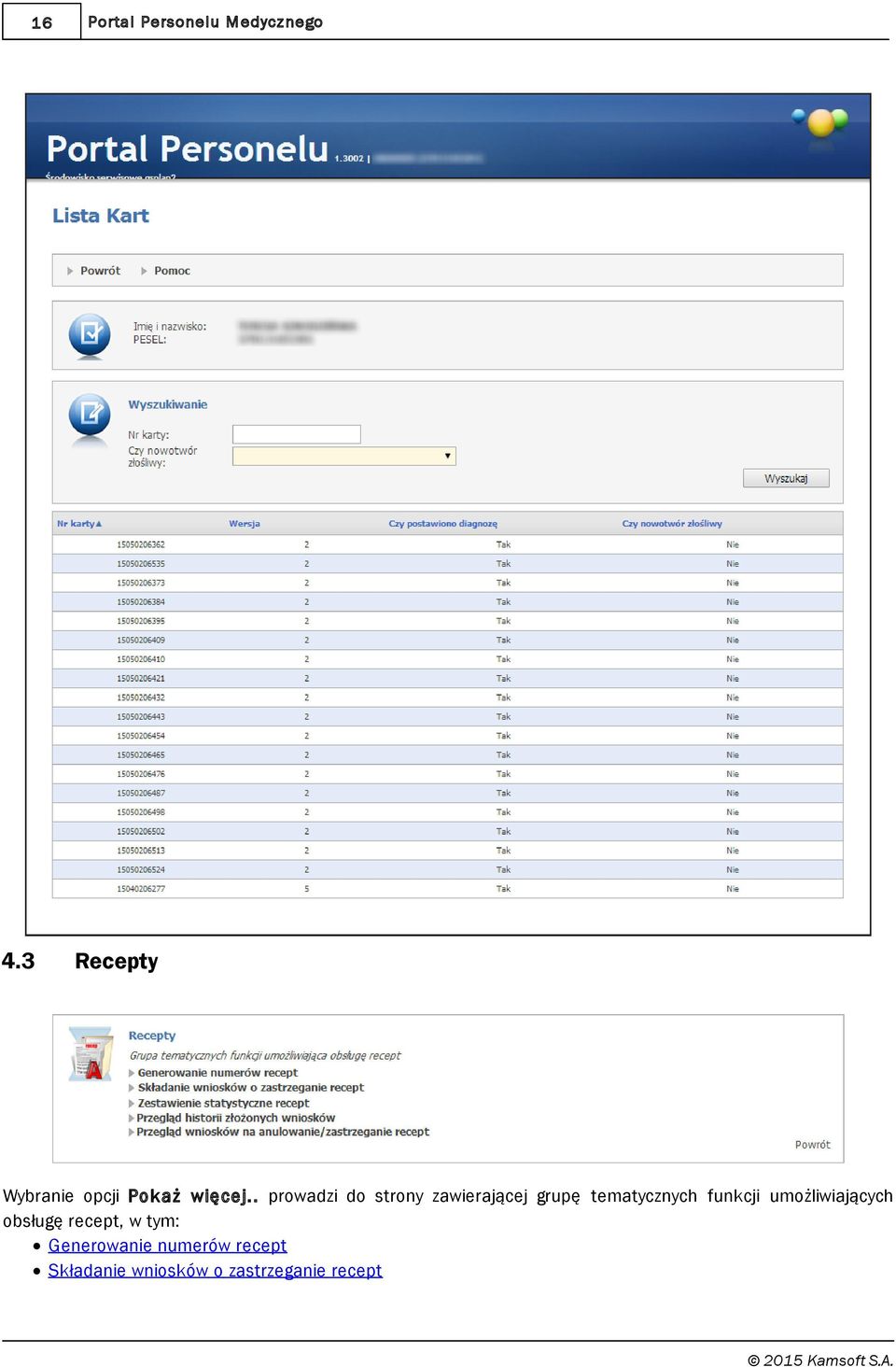Click Powrót in the Recepty panel
896x1367 pixels.
(x=812, y=1145)
